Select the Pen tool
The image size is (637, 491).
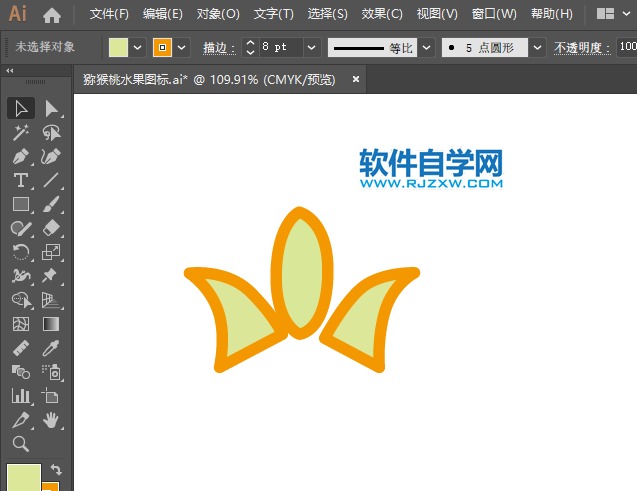point(21,156)
